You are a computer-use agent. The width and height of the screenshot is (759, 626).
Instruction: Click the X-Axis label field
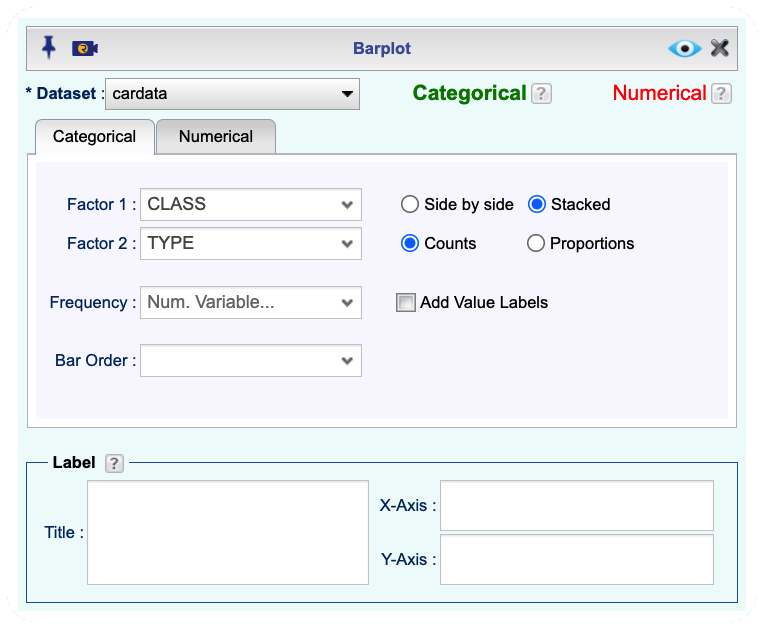pos(577,505)
